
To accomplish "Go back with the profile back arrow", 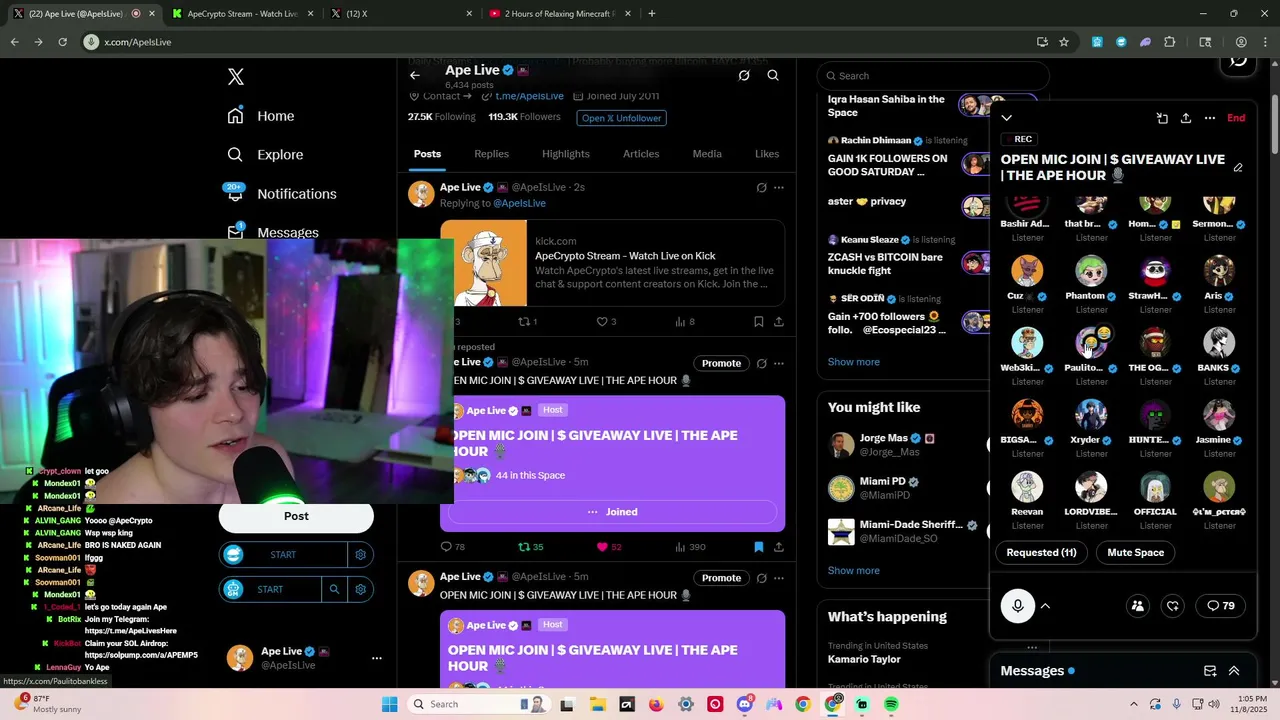I will [415, 75].
